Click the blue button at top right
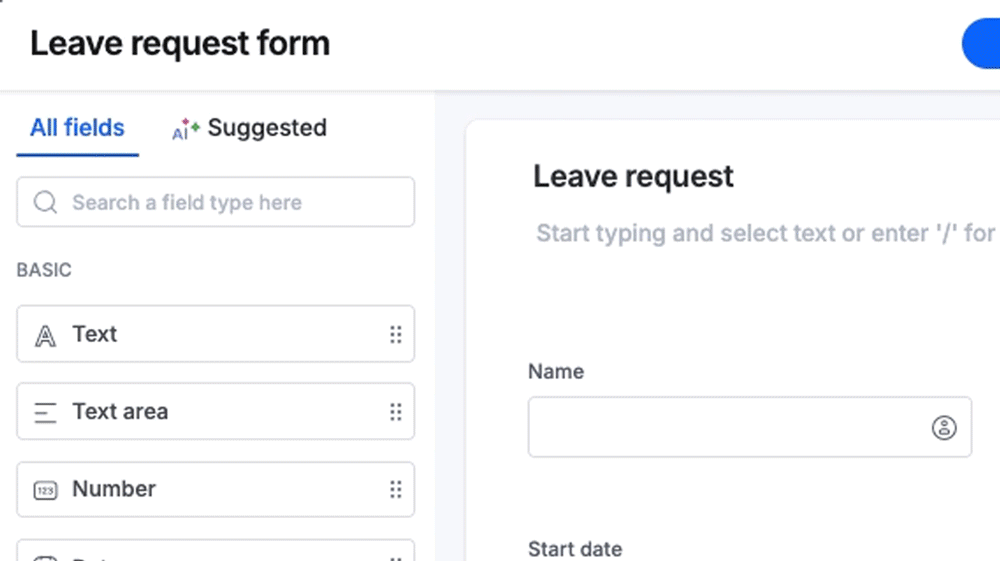The height and width of the screenshot is (561, 1000). tap(982, 43)
